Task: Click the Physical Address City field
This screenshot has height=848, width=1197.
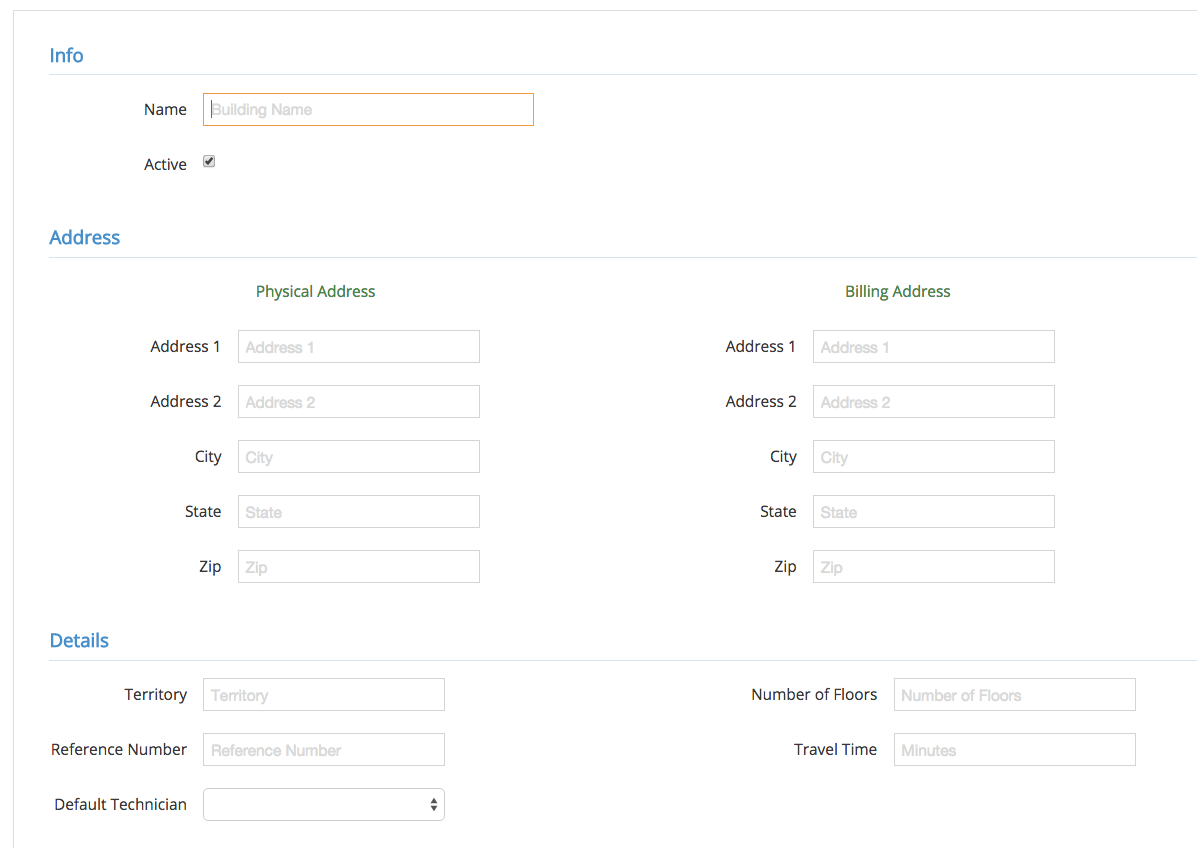Action: pos(359,456)
